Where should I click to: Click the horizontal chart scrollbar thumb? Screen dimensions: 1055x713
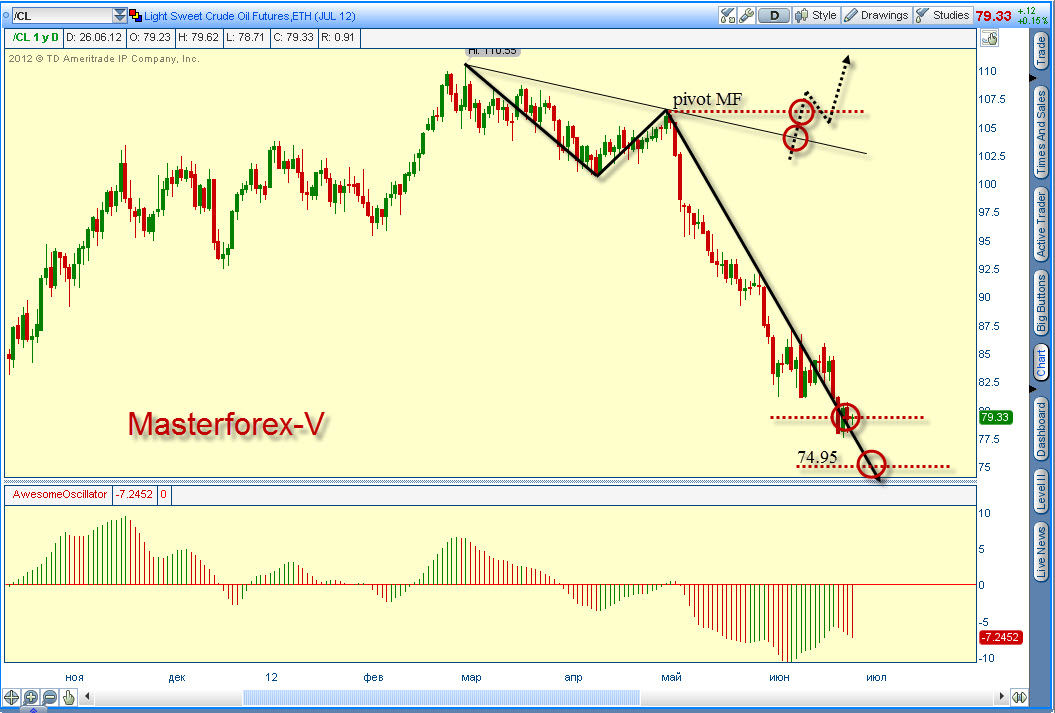point(441,698)
